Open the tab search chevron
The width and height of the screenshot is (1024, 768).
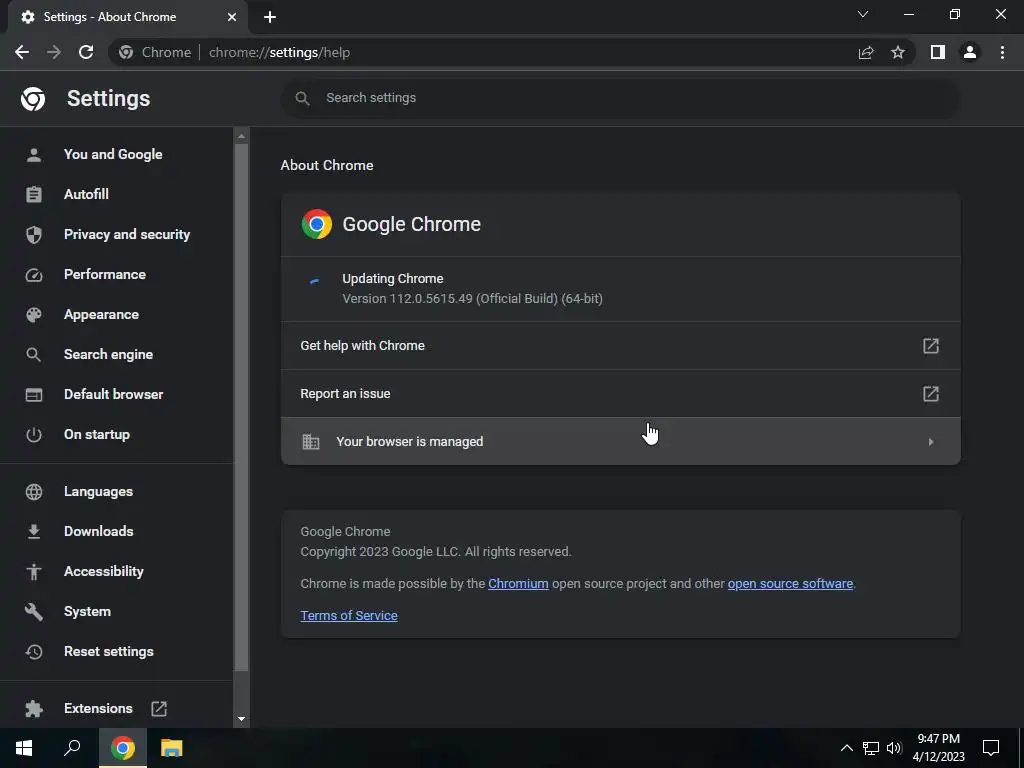(863, 14)
